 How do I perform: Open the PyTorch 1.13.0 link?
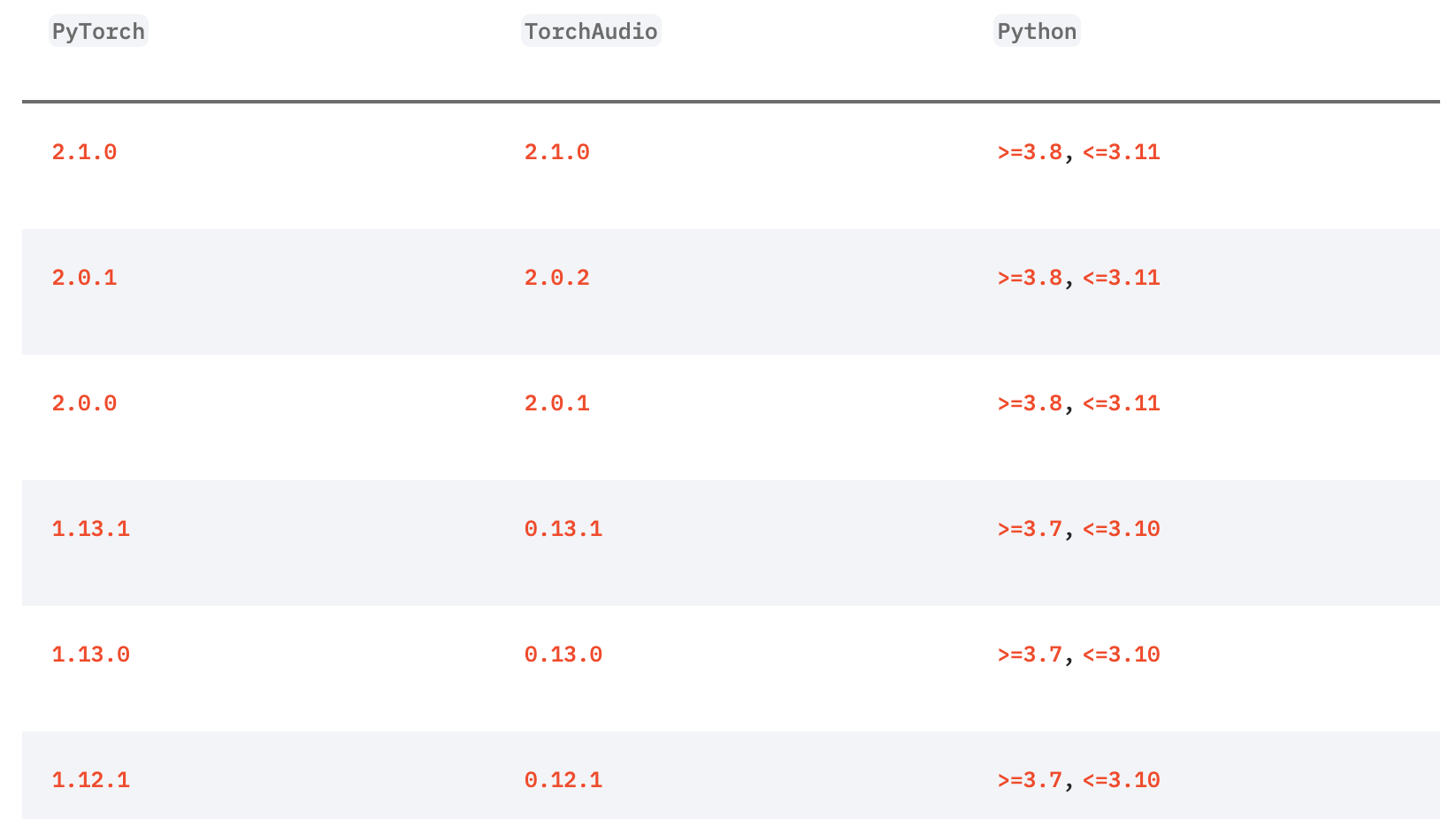(x=91, y=654)
